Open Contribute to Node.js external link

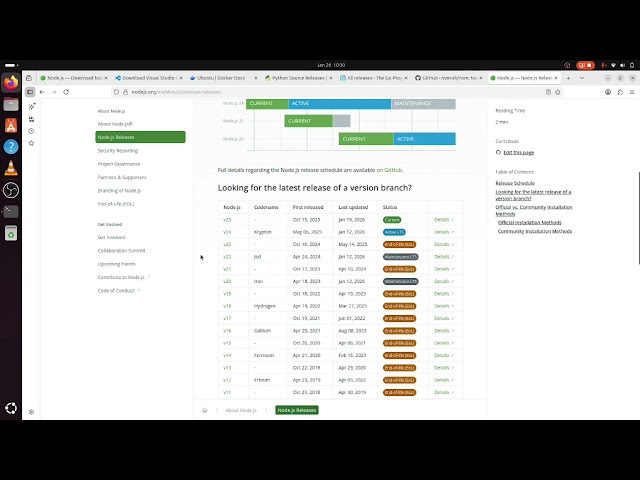tap(124, 277)
